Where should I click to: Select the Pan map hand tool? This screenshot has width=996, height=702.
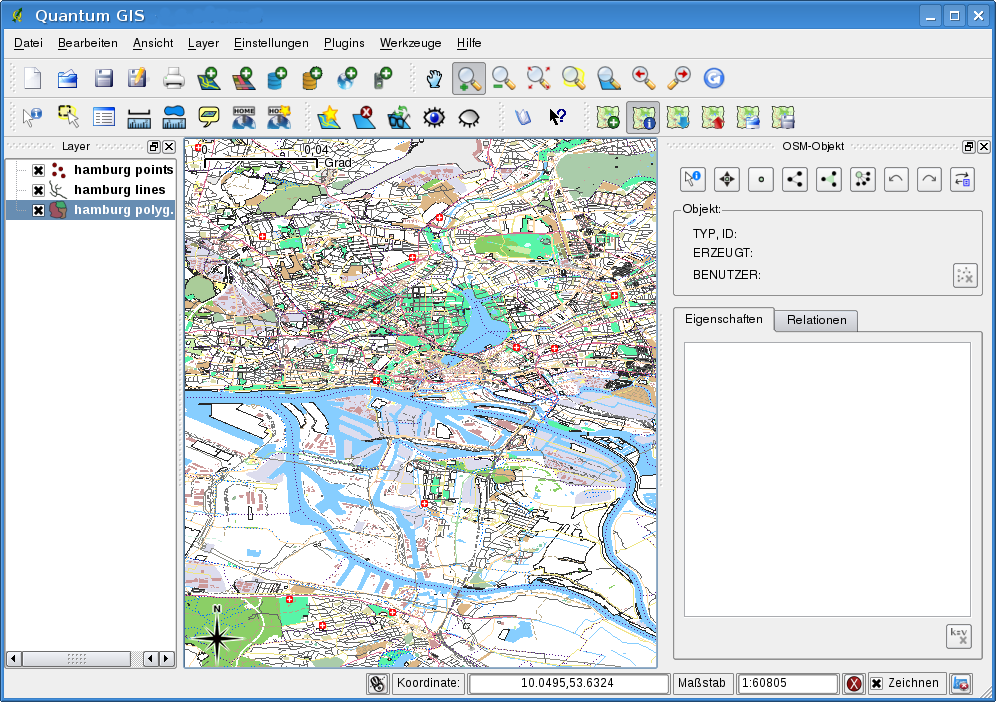(x=434, y=78)
